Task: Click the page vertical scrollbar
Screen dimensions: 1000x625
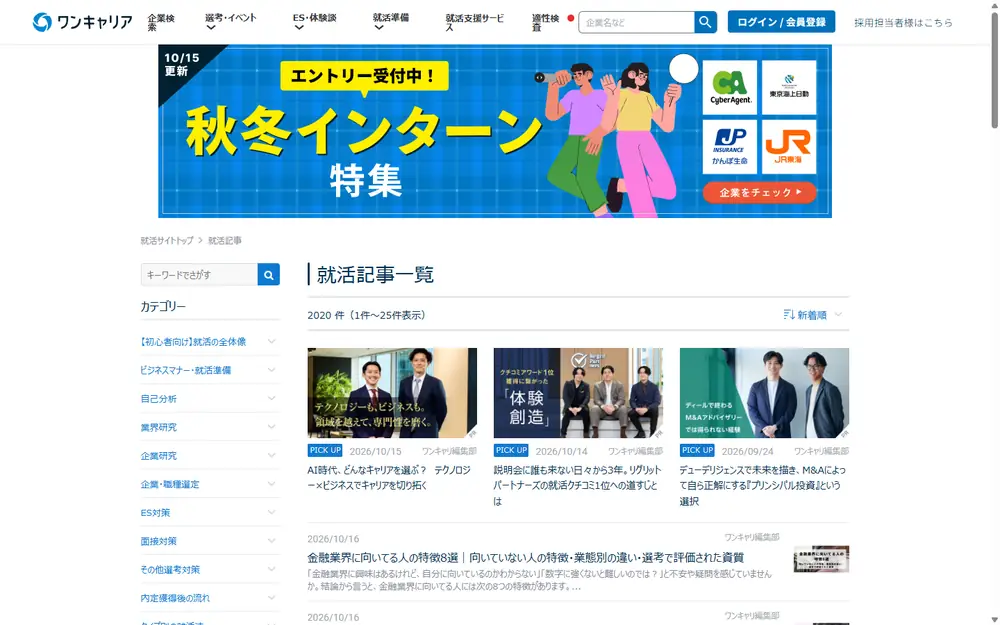Action: tap(995, 70)
